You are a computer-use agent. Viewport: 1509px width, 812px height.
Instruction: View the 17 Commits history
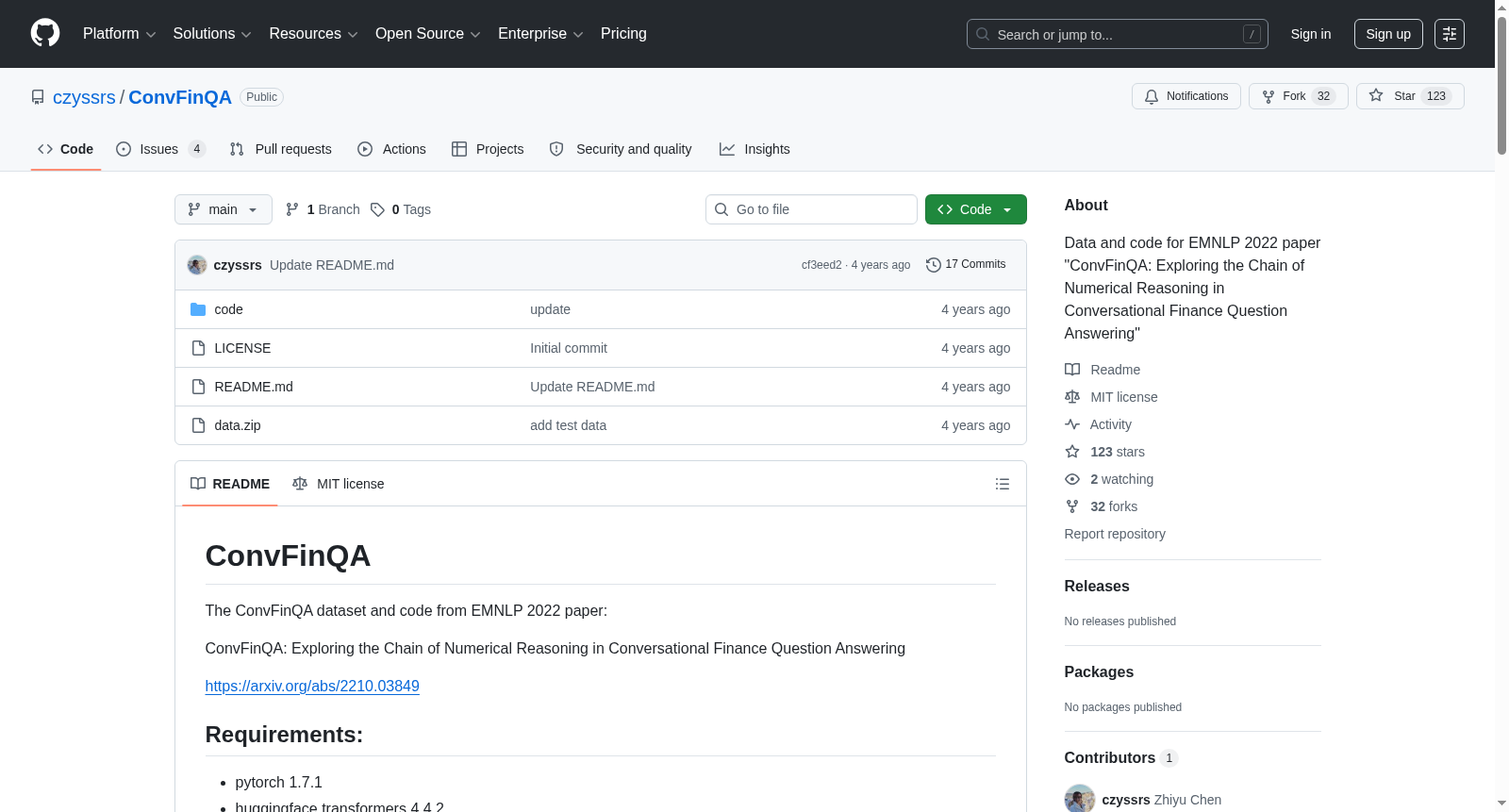pos(966,265)
